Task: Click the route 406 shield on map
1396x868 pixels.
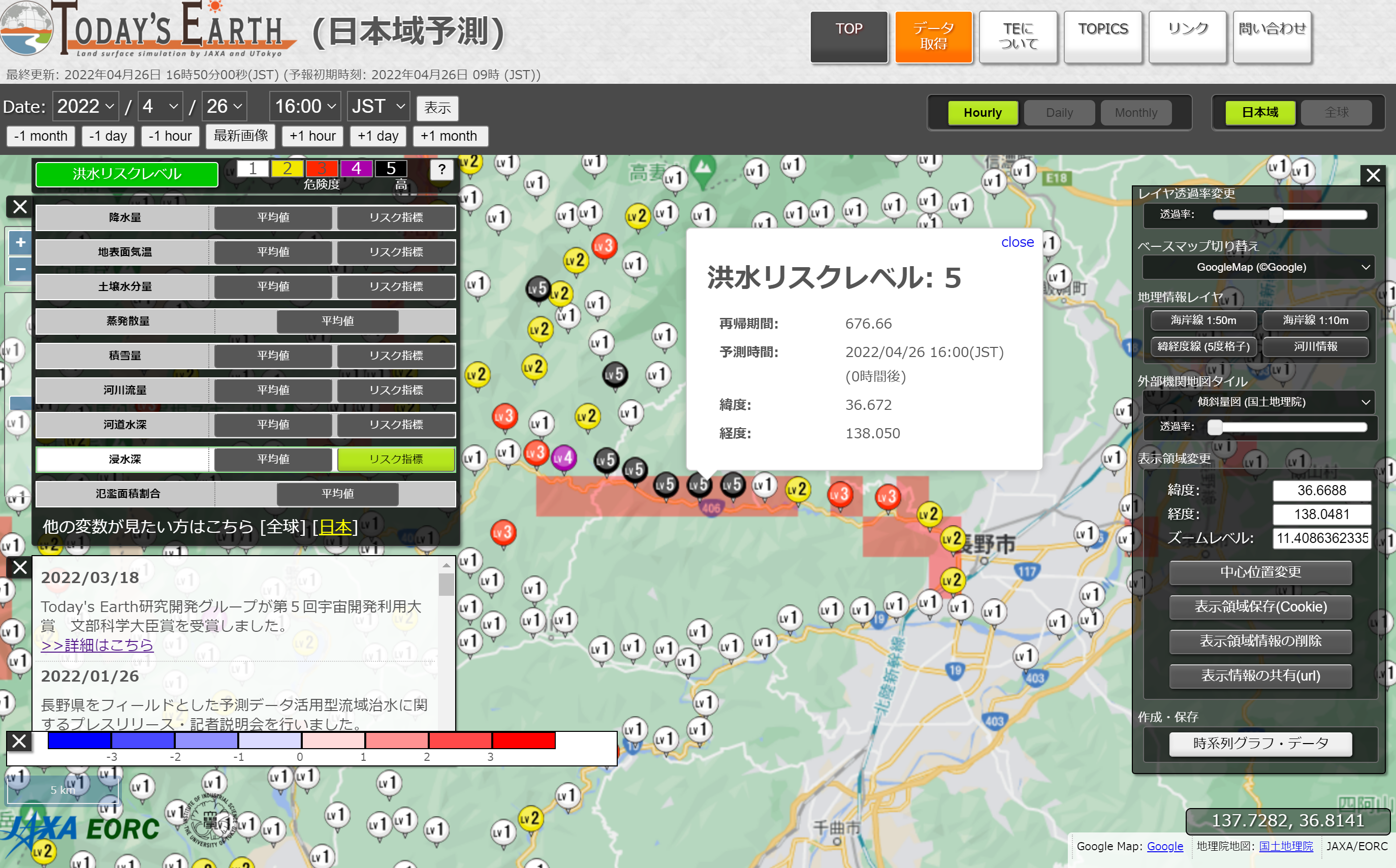Action: [711, 507]
